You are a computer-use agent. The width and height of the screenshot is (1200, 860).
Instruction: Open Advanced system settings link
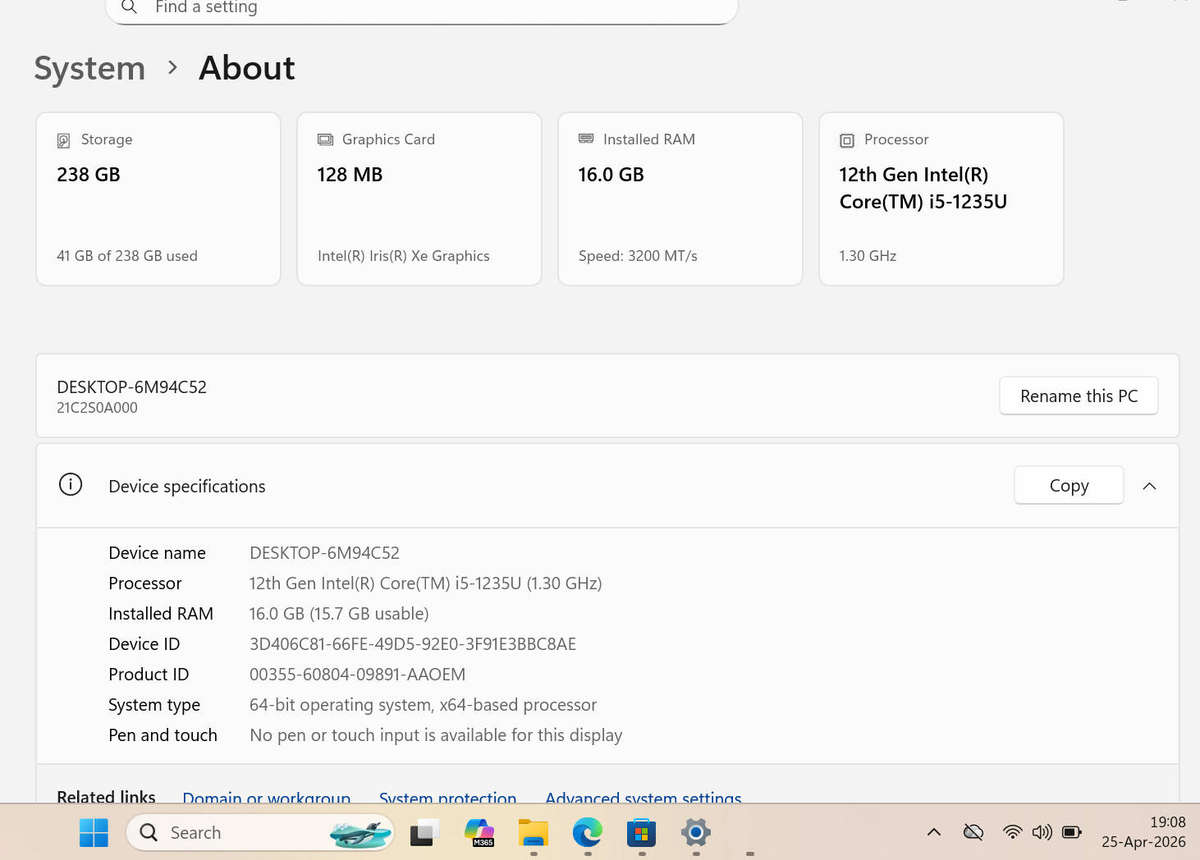643,797
